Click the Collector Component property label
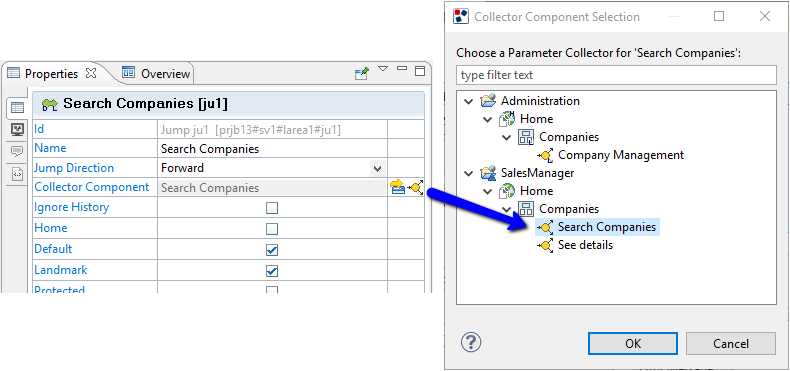Screen dimensions: 790x371 92,187
